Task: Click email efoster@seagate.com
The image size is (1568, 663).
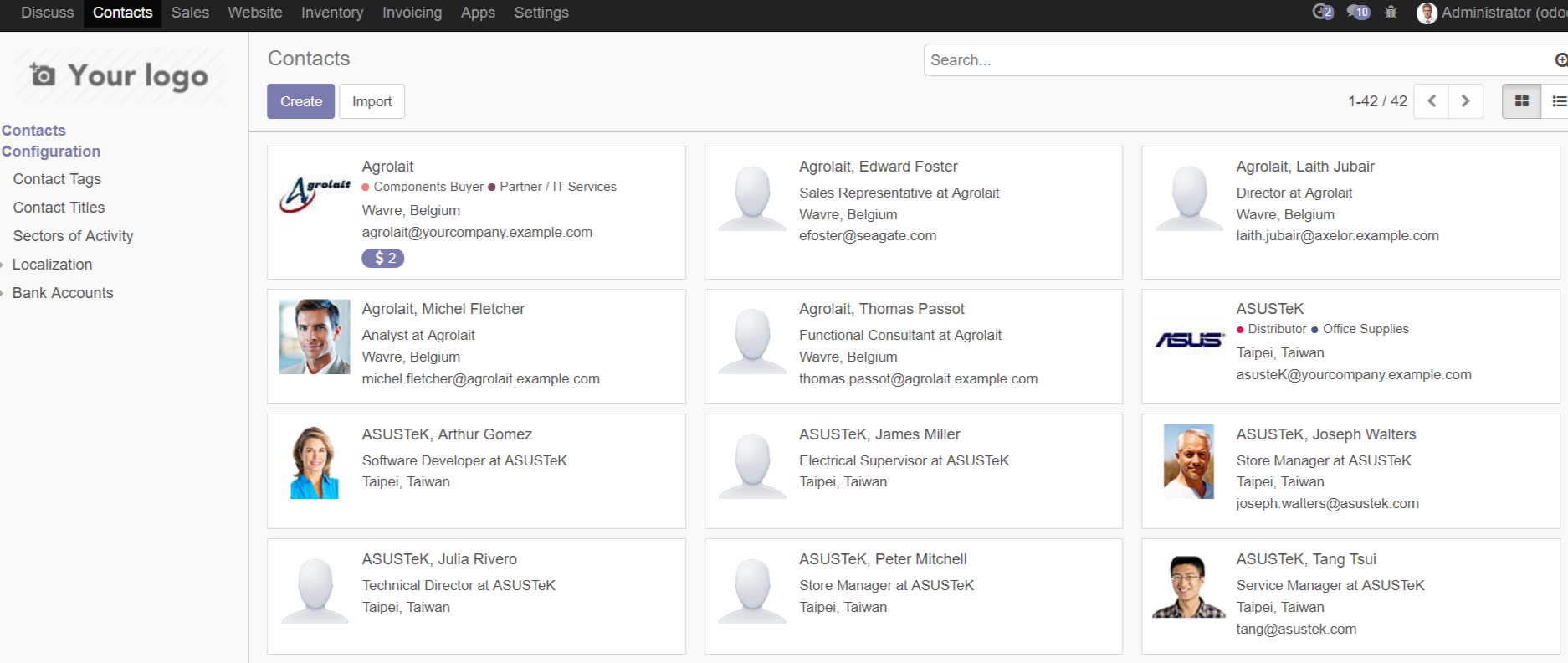Action: tap(868, 236)
